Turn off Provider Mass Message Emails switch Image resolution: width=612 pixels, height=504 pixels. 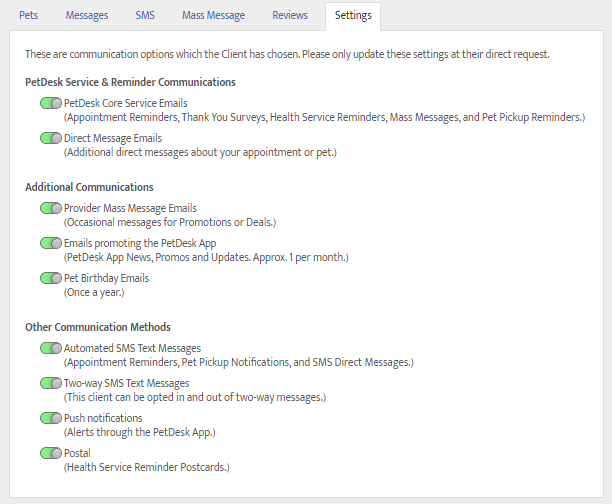(x=51, y=208)
